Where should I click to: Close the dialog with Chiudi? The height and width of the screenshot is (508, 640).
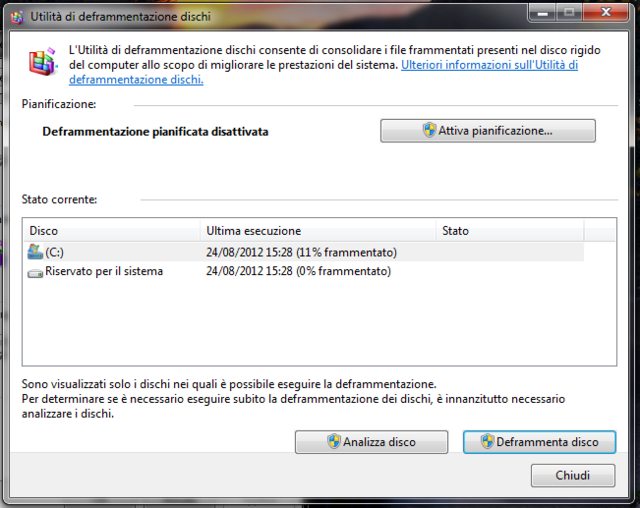pyautogui.click(x=573, y=475)
